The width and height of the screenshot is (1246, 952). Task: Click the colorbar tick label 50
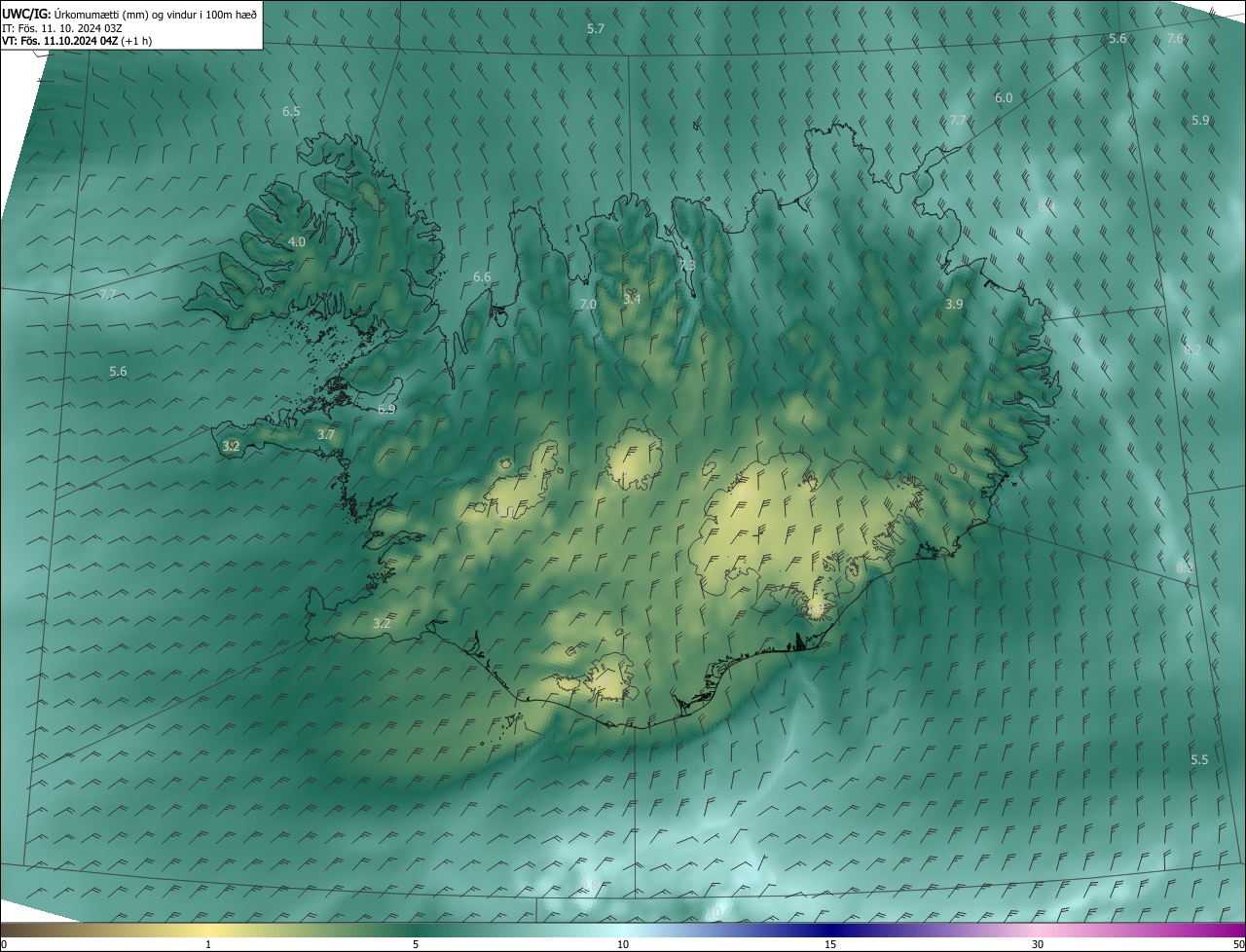[1238, 945]
